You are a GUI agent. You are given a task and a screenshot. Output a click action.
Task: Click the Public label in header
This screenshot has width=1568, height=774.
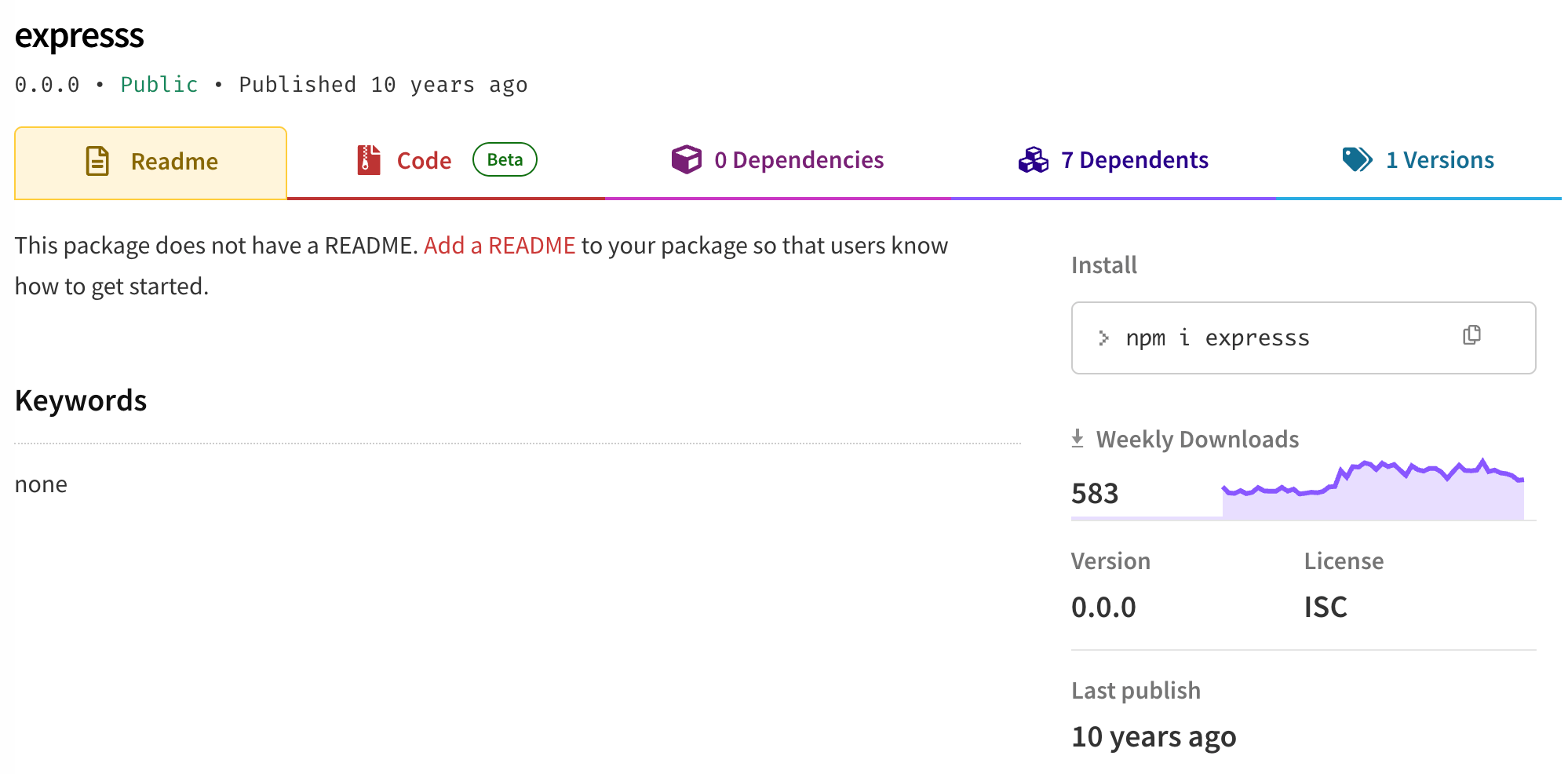point(159,85)
